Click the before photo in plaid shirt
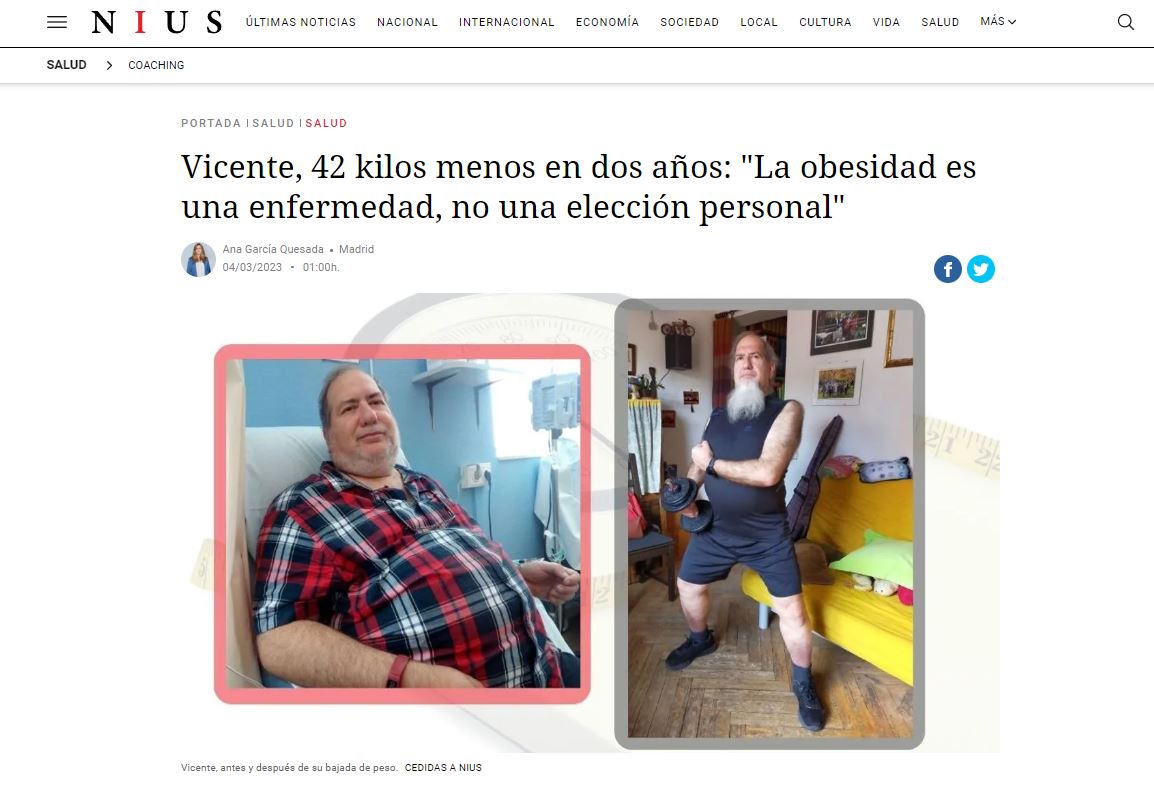 (x=402, y=523)
